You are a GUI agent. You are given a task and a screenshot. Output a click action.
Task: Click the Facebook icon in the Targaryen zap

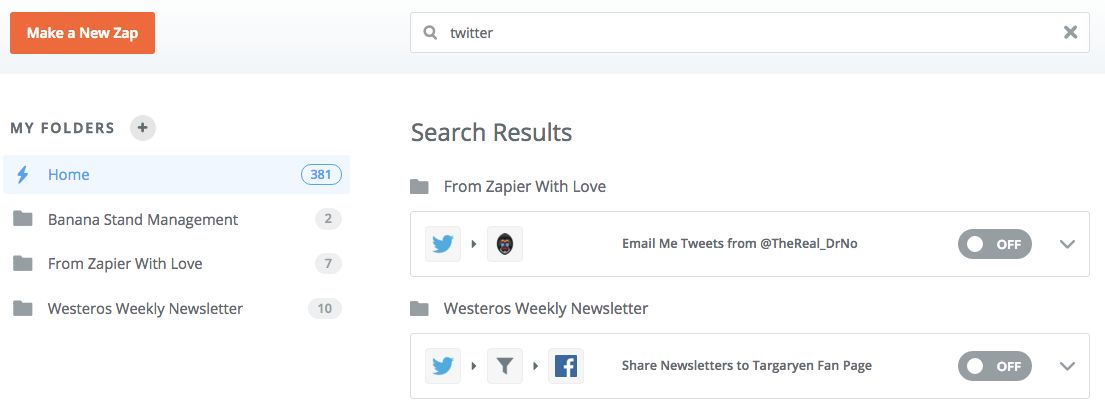tap(565, 366)
